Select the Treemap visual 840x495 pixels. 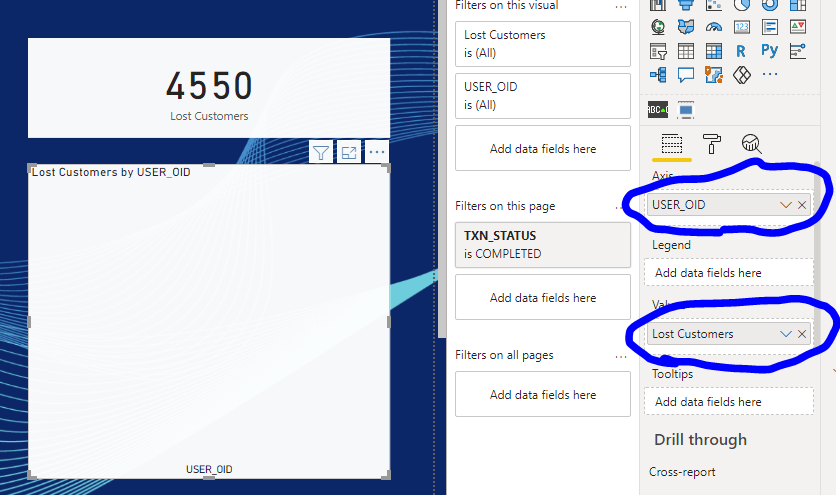[798, 4]
